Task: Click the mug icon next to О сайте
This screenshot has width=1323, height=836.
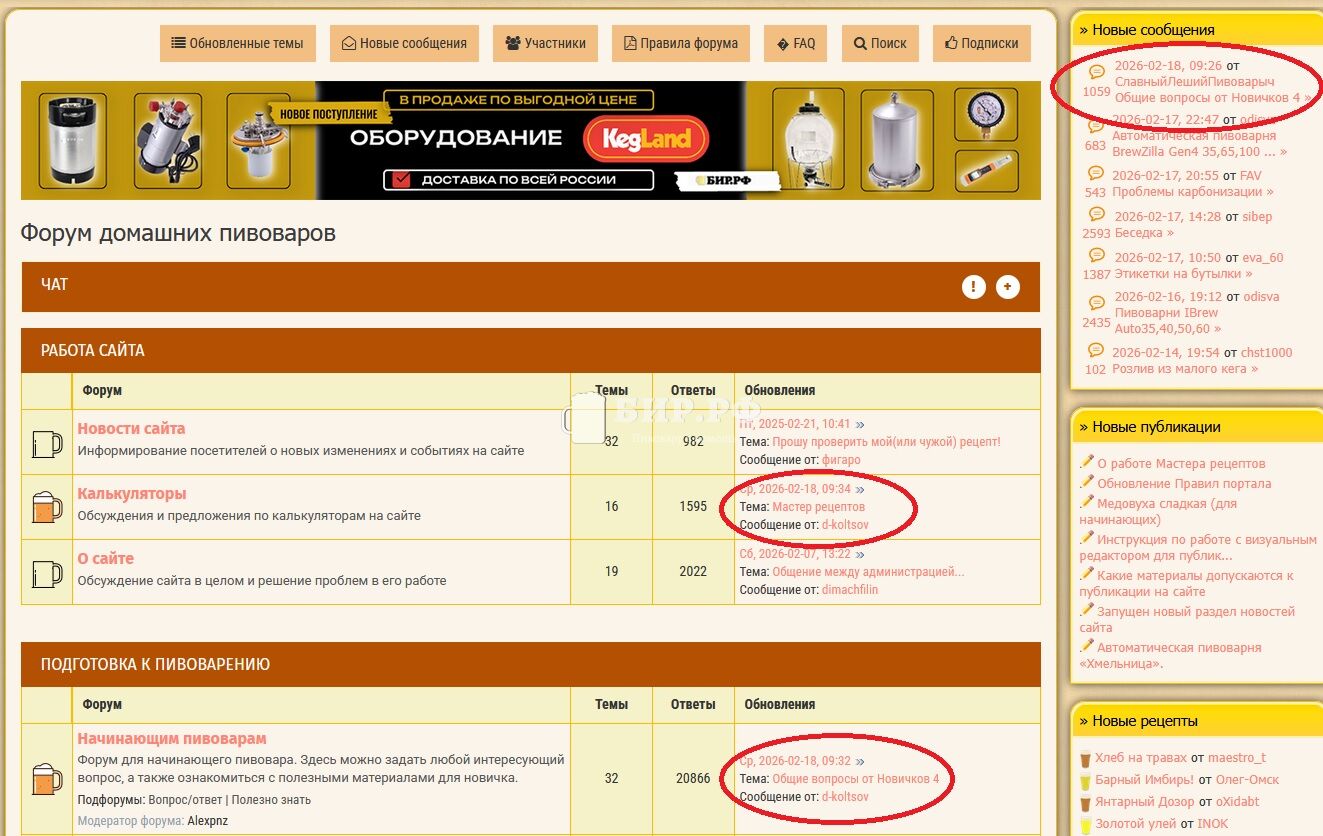Action: [x=47, y=572]
